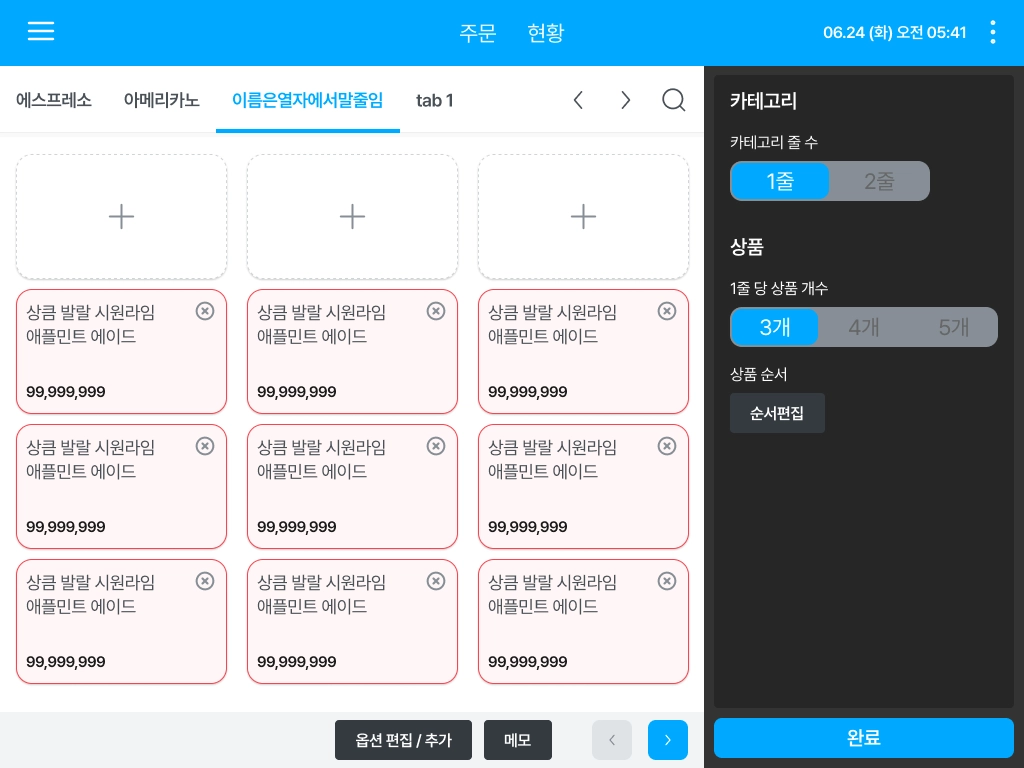This screenshot has height=768, width=1024.
Task: Click the 순서편집 button
Action: (x=777, y=413)
